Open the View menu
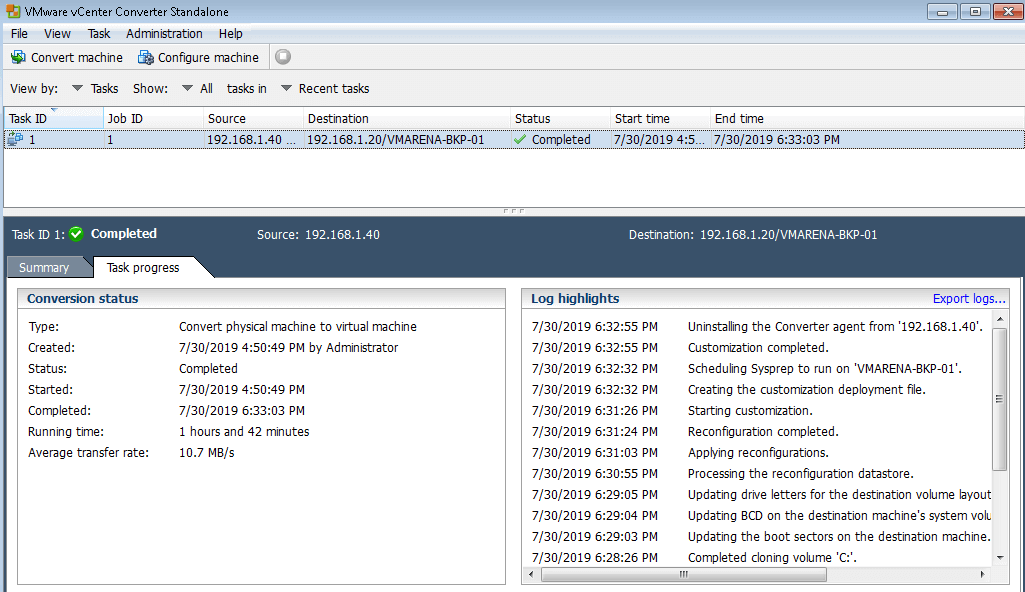This screenshot has height=592, width=1025. (x=57, y=33)
